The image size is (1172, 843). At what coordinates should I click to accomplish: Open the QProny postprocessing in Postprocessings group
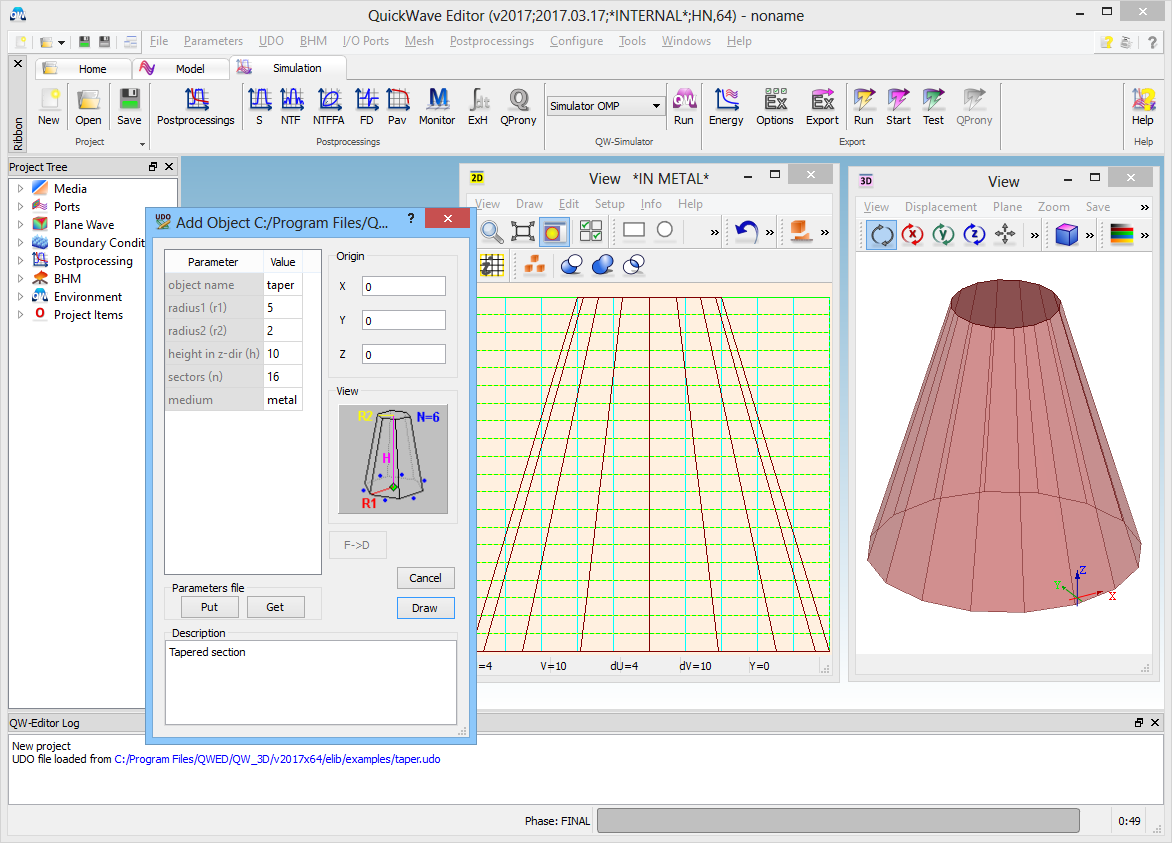click(x=519, y=106)
